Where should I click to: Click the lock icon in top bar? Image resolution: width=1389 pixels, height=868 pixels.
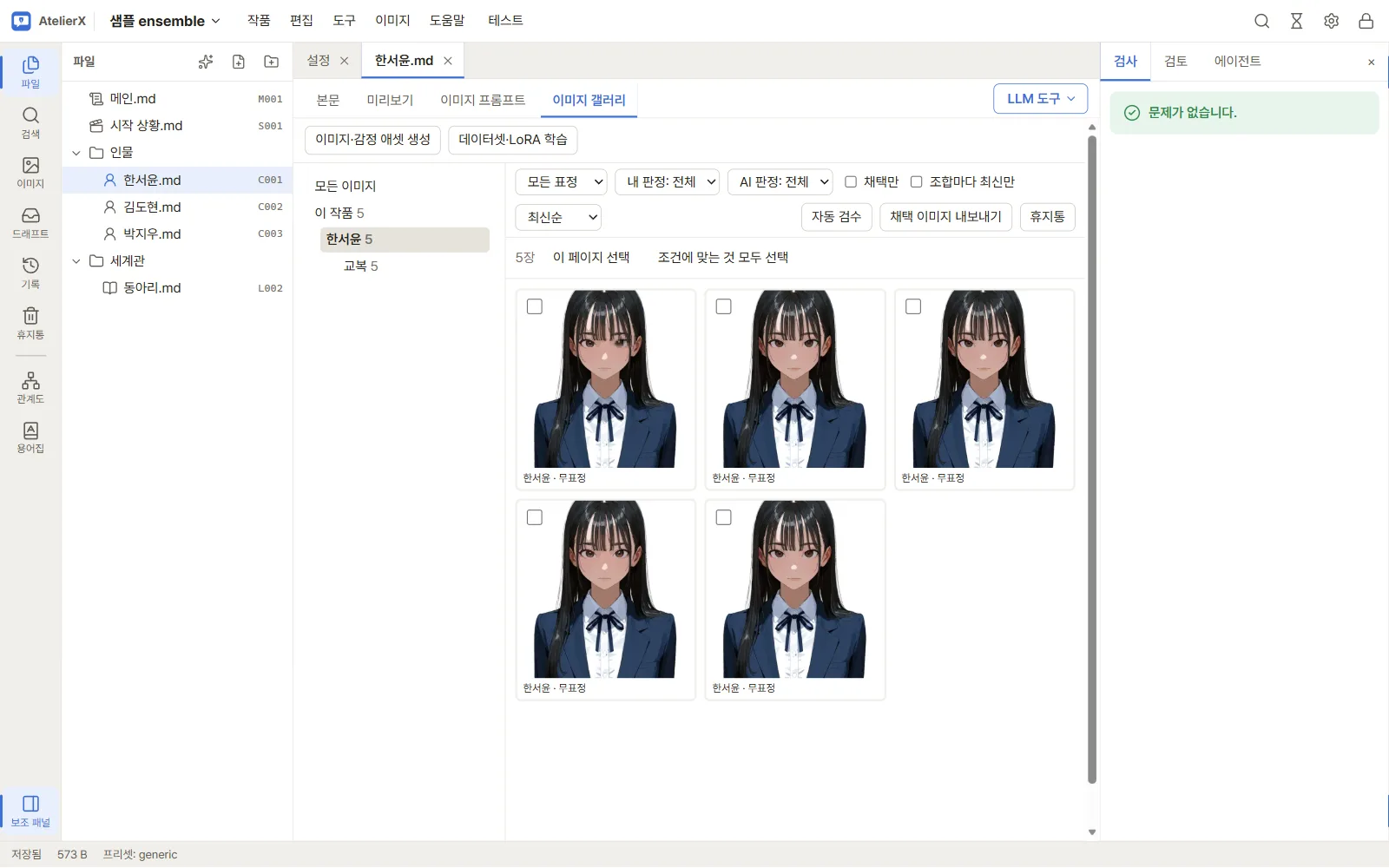(x=1366, y=21)
